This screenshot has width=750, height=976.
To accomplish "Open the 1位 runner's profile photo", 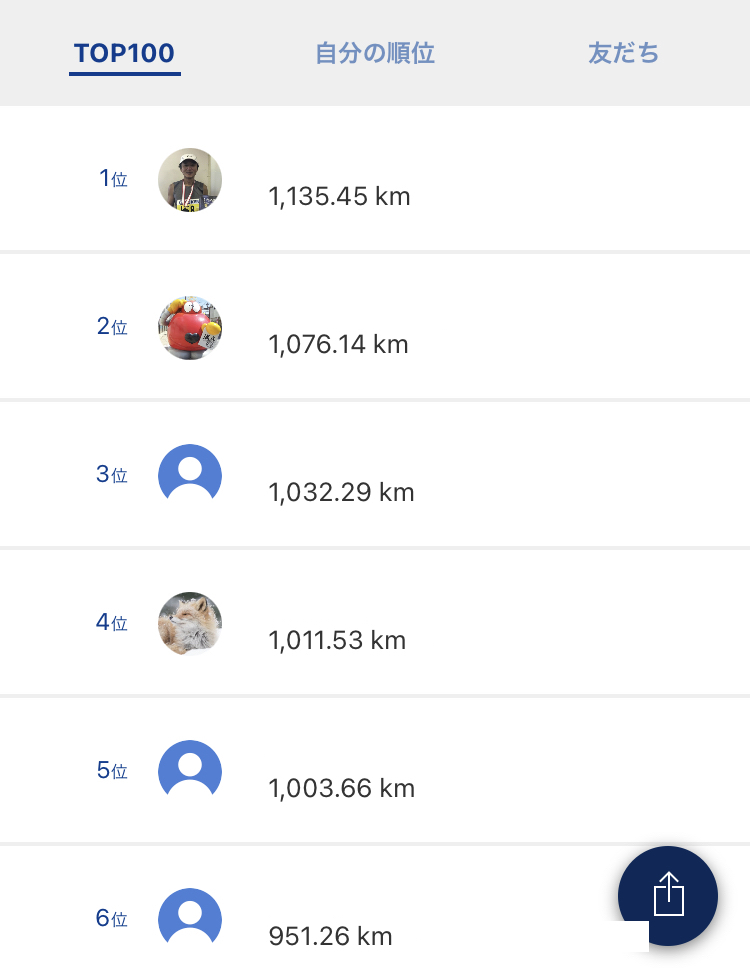I will (190, 180).
